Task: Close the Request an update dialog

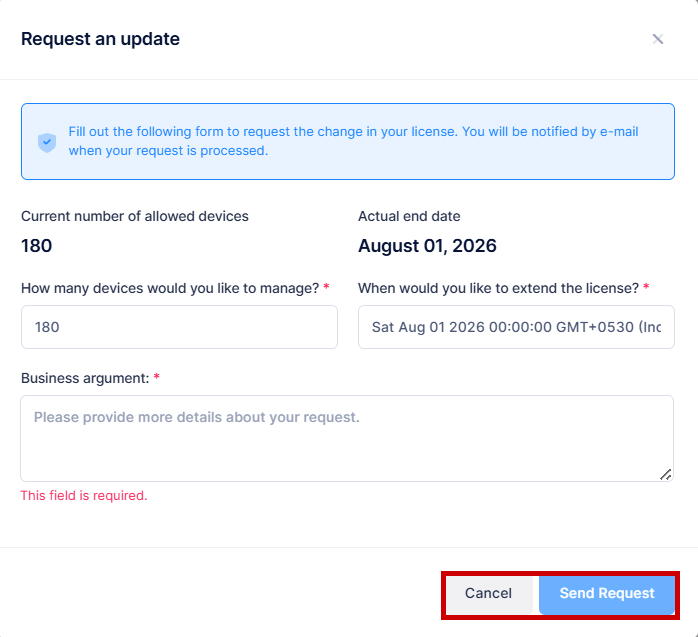Action: pyautogui.click(x=657, y=39)
